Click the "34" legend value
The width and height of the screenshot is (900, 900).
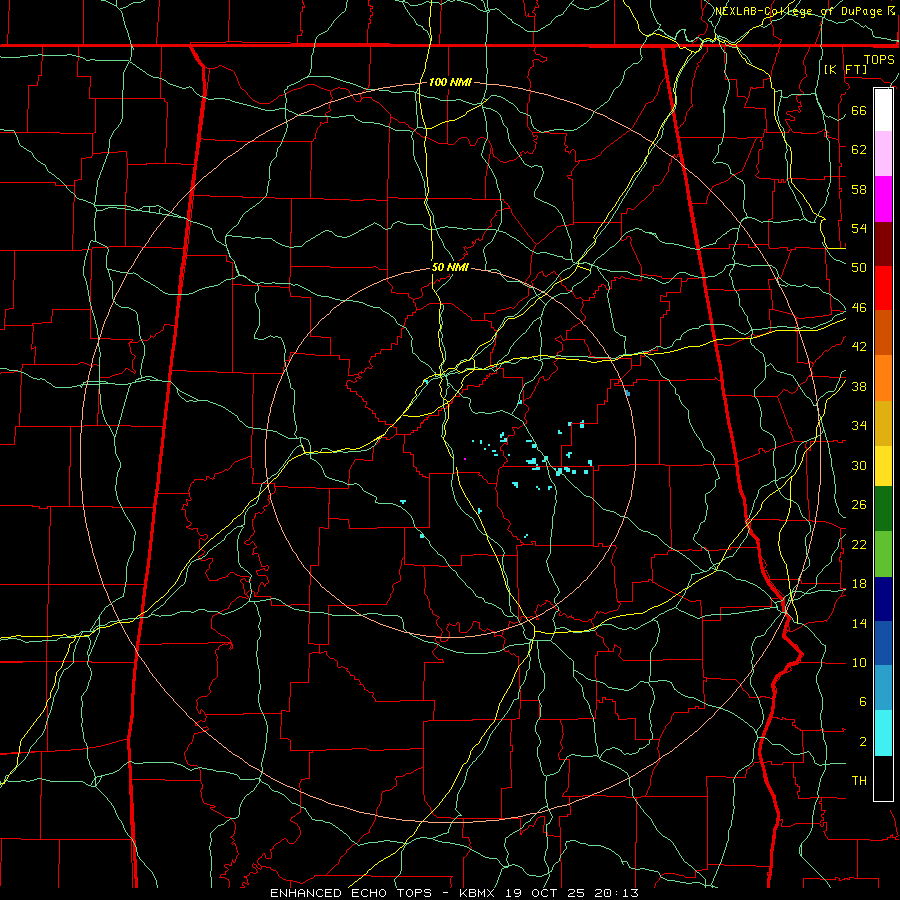pyautogui.click(x=859, y=425)
